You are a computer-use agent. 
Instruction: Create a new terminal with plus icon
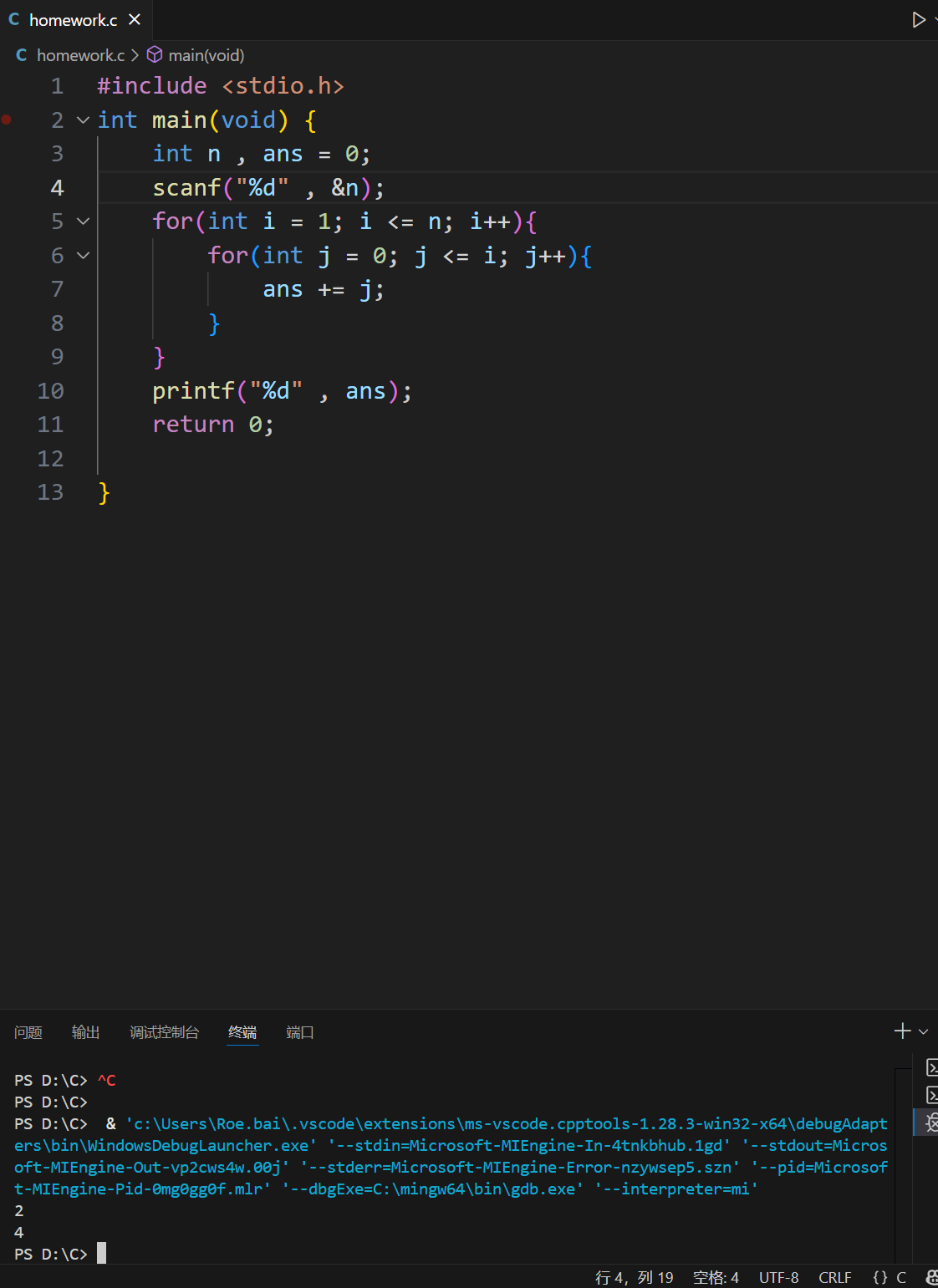(902, 1031)
